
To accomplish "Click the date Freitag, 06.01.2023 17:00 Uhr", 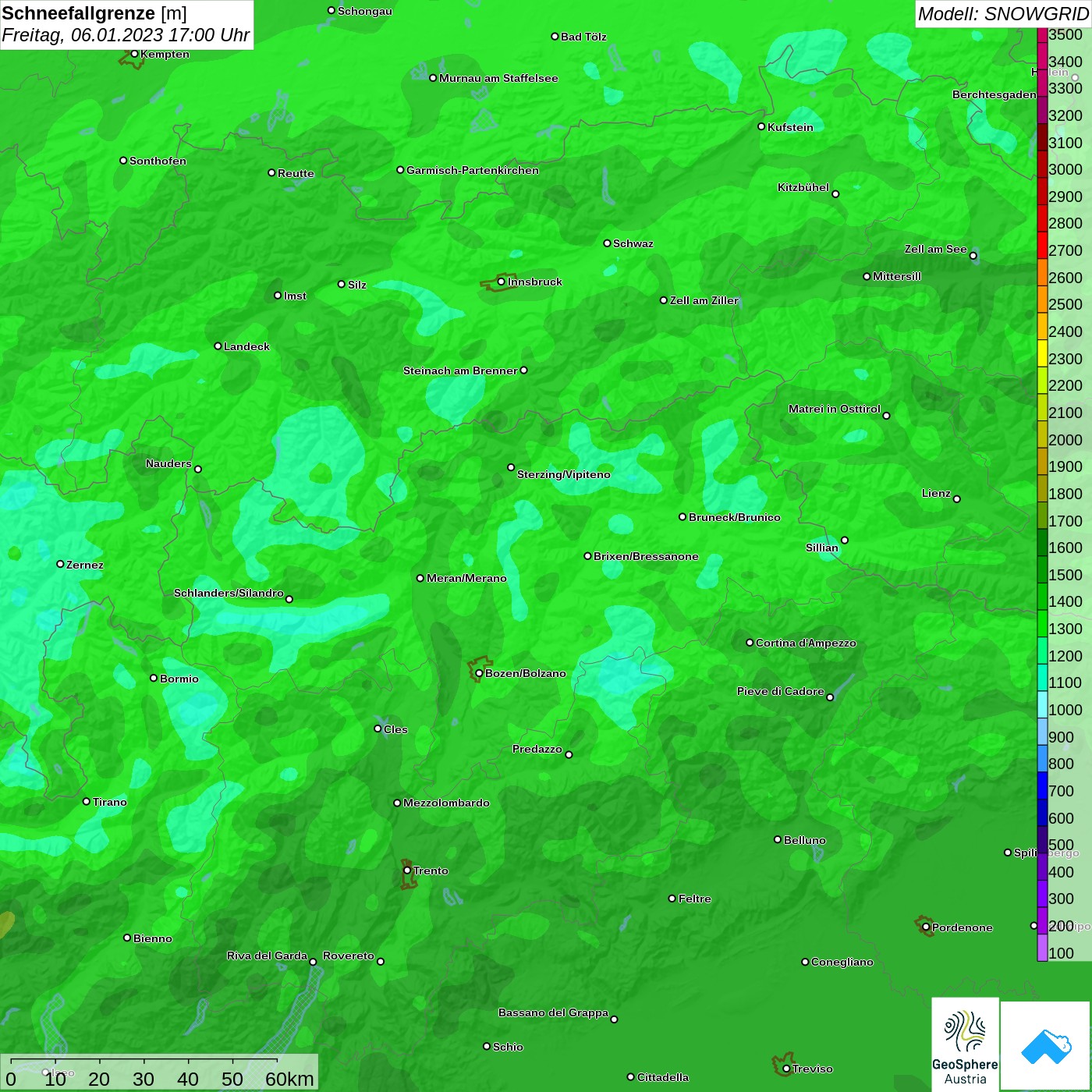I will click(126, 35).
